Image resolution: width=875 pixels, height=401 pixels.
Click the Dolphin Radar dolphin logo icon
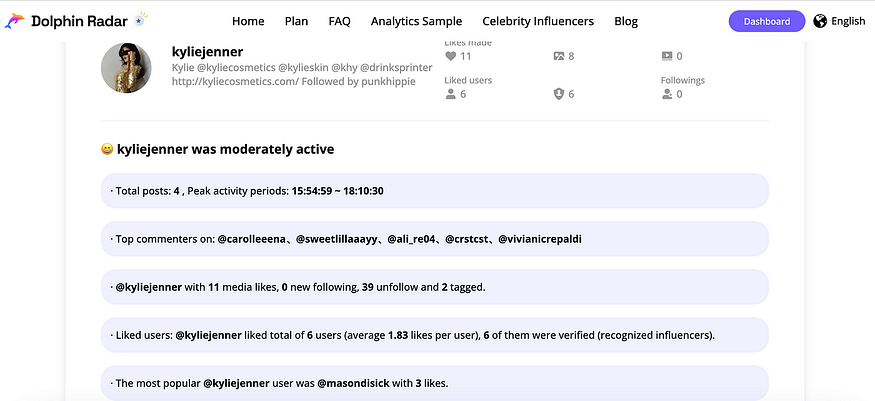tap(15, 21)
